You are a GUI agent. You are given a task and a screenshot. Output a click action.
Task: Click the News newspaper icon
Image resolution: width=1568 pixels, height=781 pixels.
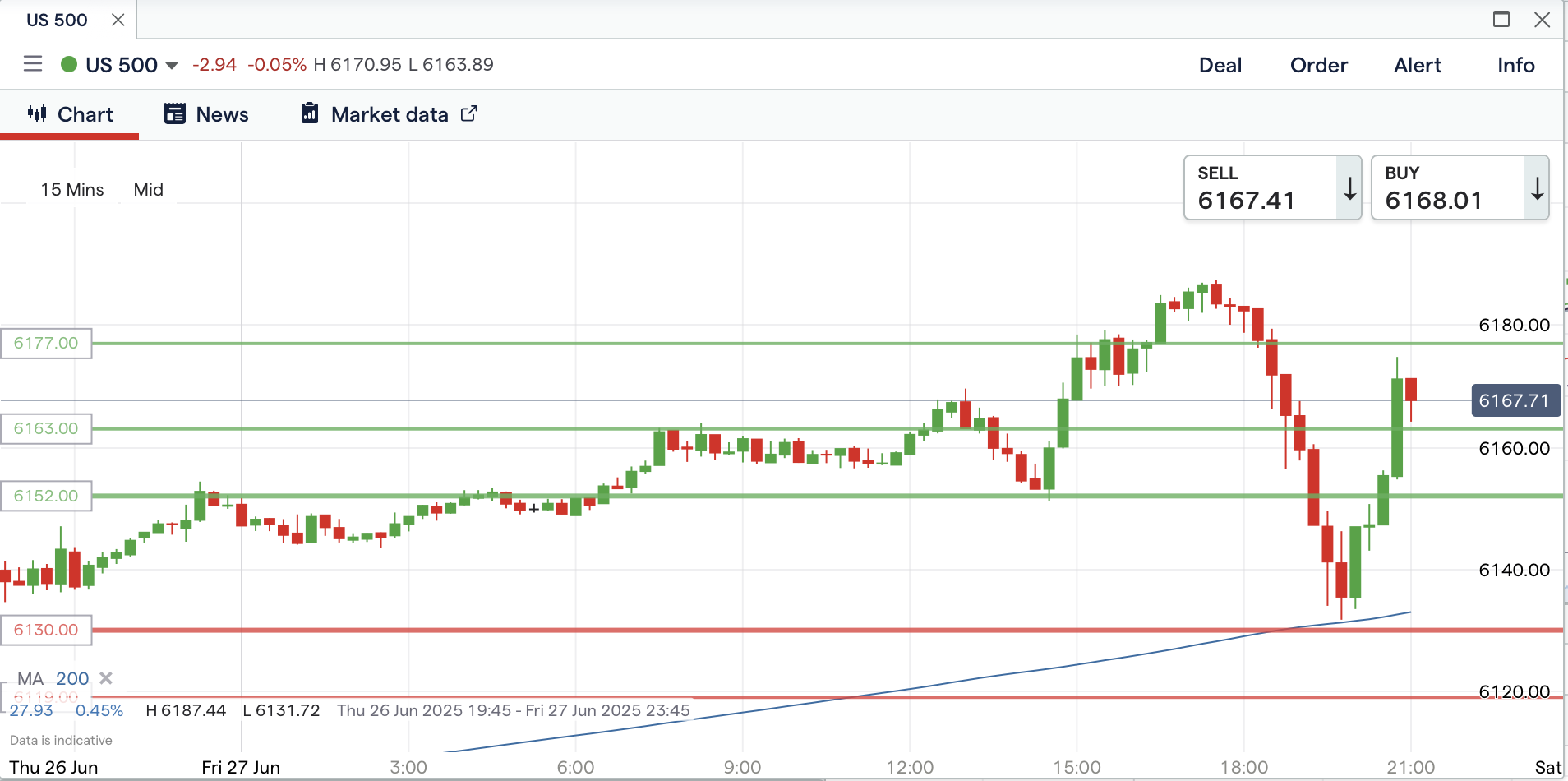(174, 113)
